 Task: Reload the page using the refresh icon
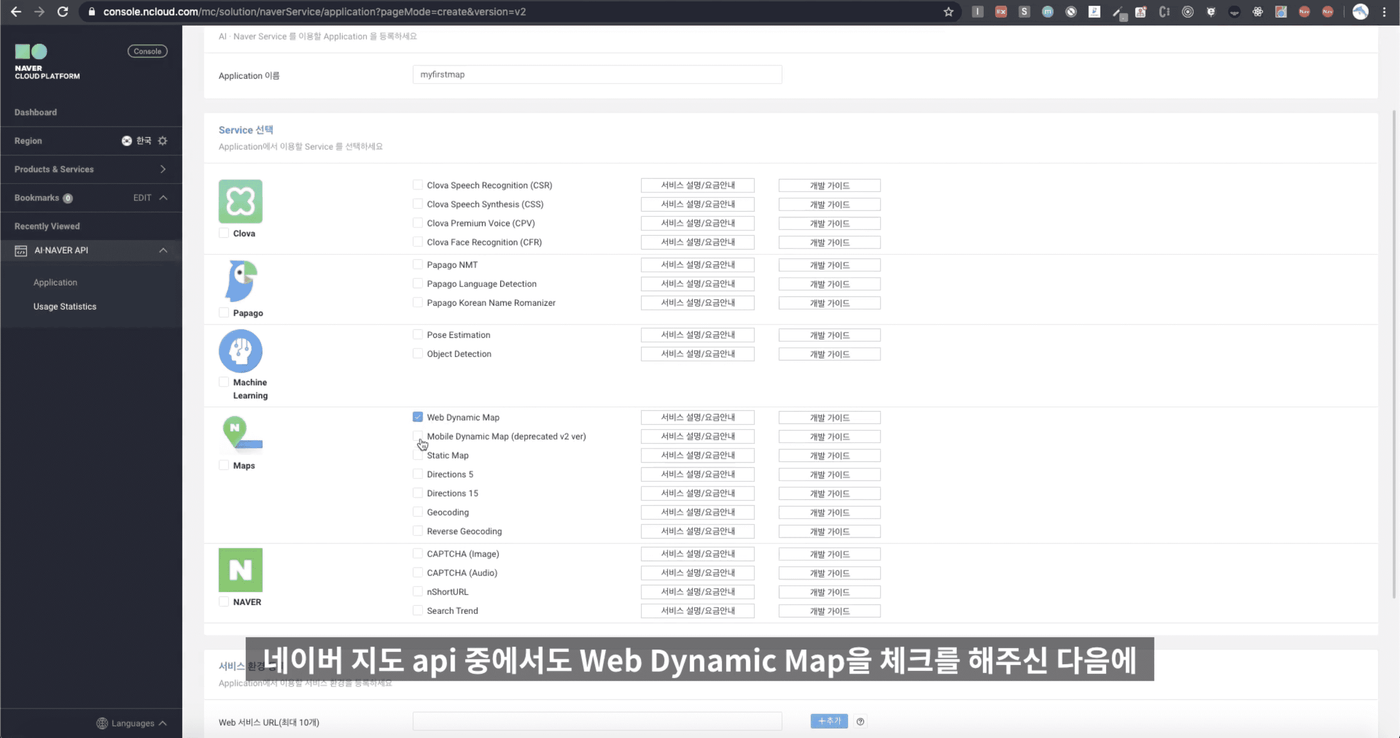[x=63, y=12]
